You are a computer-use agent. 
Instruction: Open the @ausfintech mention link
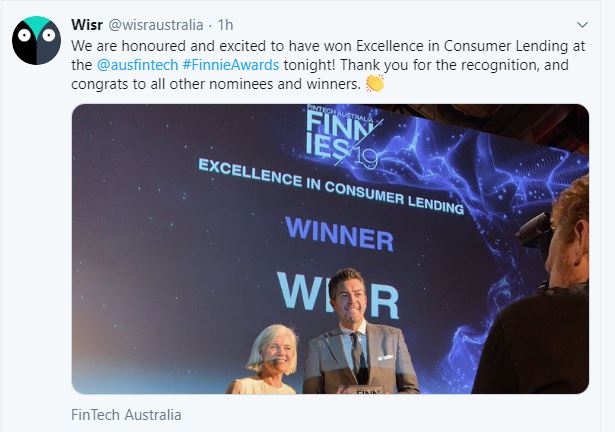point(137,65)
